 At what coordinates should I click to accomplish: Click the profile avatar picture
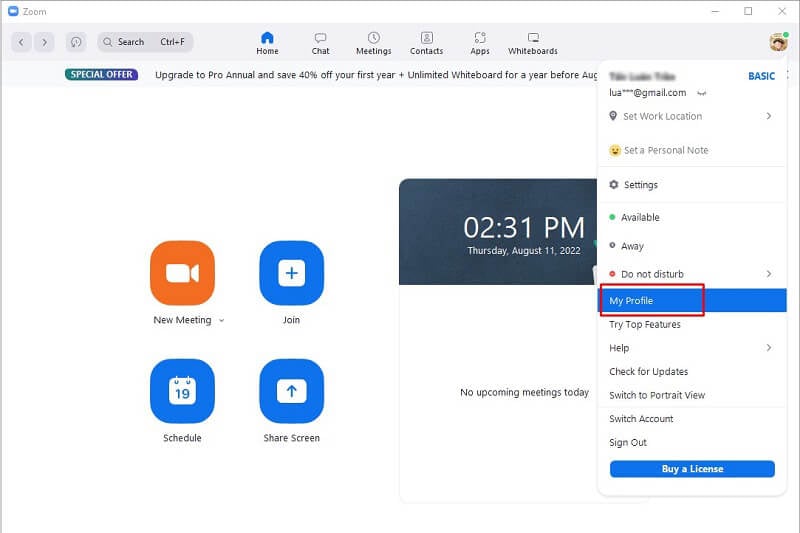pyautogui.click(x=779, y=42)
